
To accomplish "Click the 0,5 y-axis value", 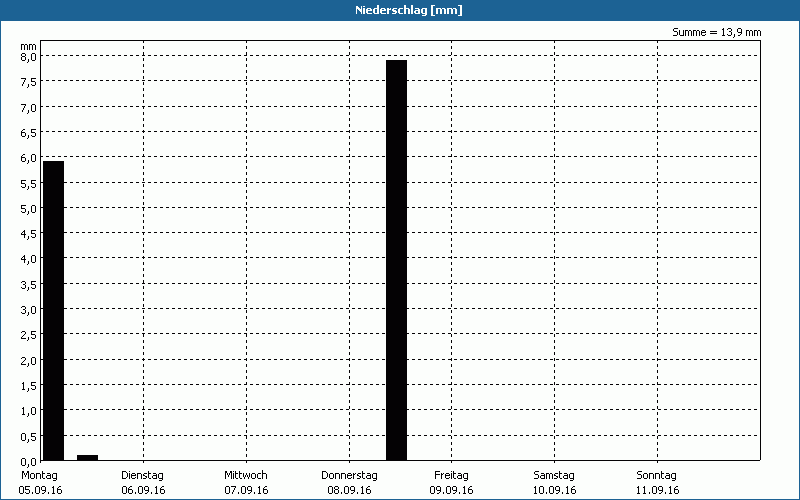I will click(29, 437).
